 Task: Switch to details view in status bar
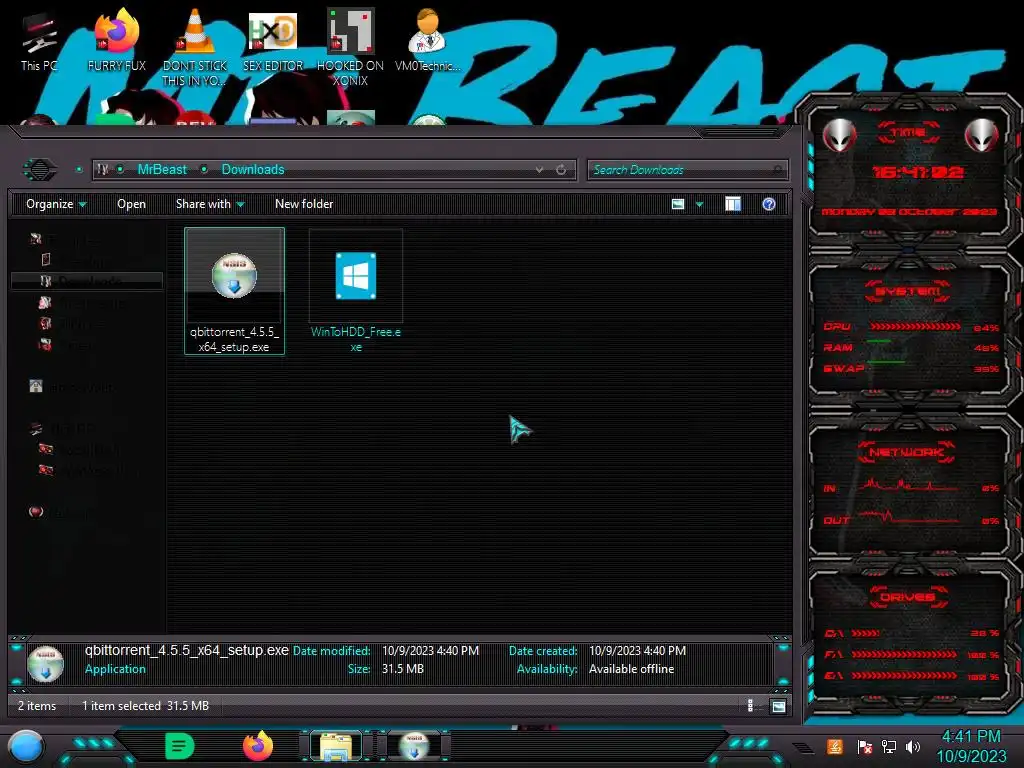tap(750, 705)
